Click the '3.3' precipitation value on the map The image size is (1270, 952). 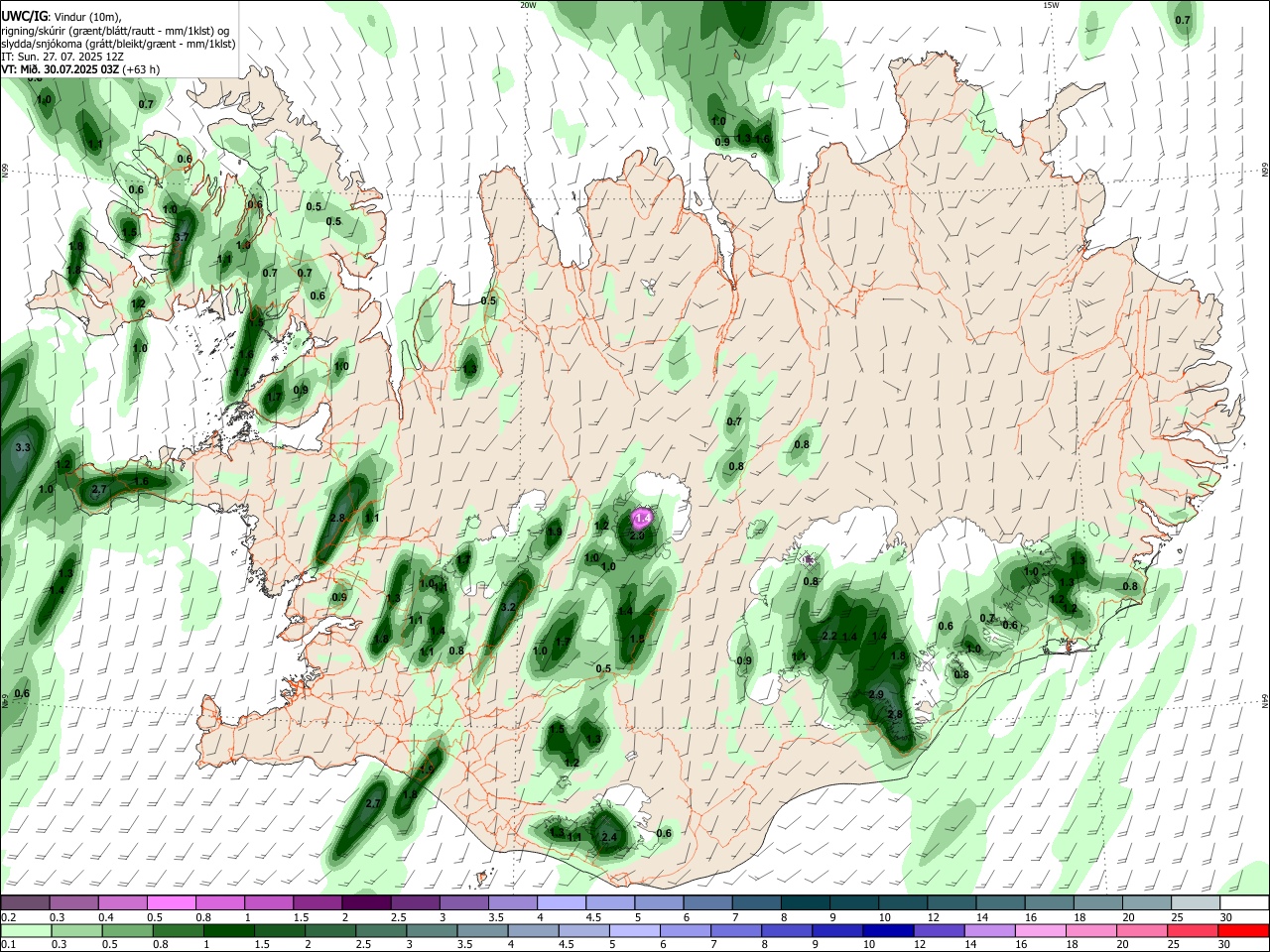point(24,448)
